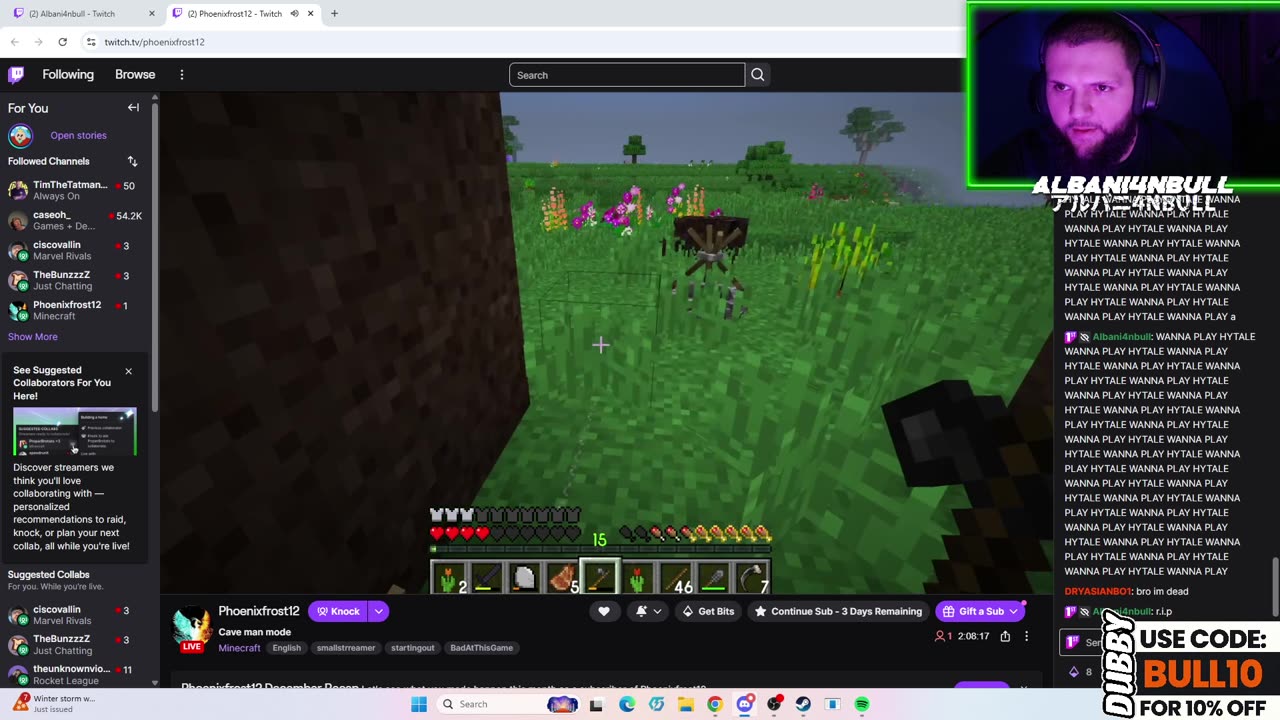
Task: Open OBS Studio from the taskbar
Action: pos(773,704)
